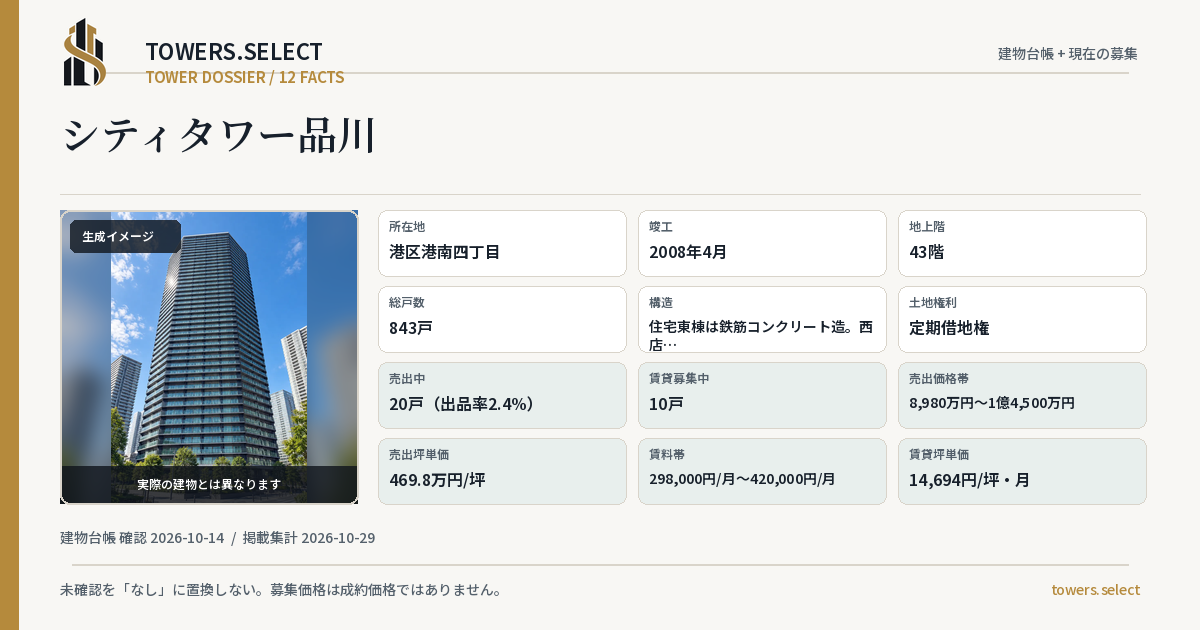Click the Towers.Select building logo icon
The image size is (1200, 630).
pyautogui.click(x=85, y=52)
